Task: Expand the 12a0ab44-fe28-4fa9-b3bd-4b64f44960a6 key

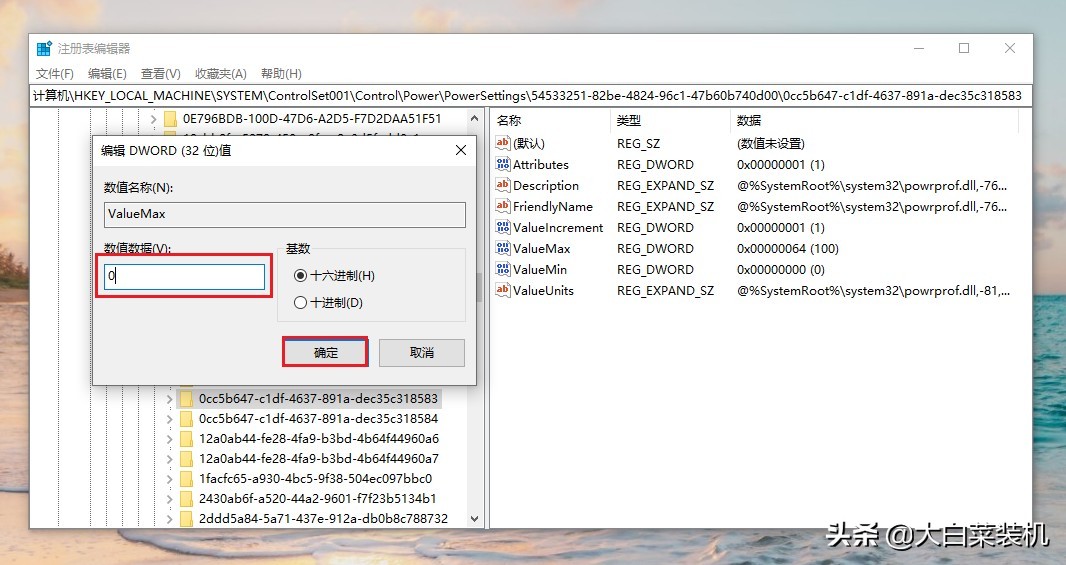Action: pyautogui.click(x=169, y=439)
